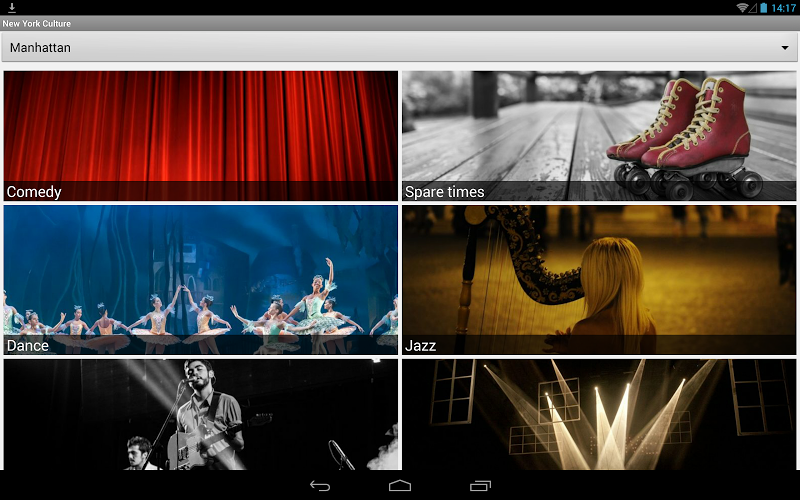Click the Spare times label text
The image size is (800, 500).
[444, 192]
